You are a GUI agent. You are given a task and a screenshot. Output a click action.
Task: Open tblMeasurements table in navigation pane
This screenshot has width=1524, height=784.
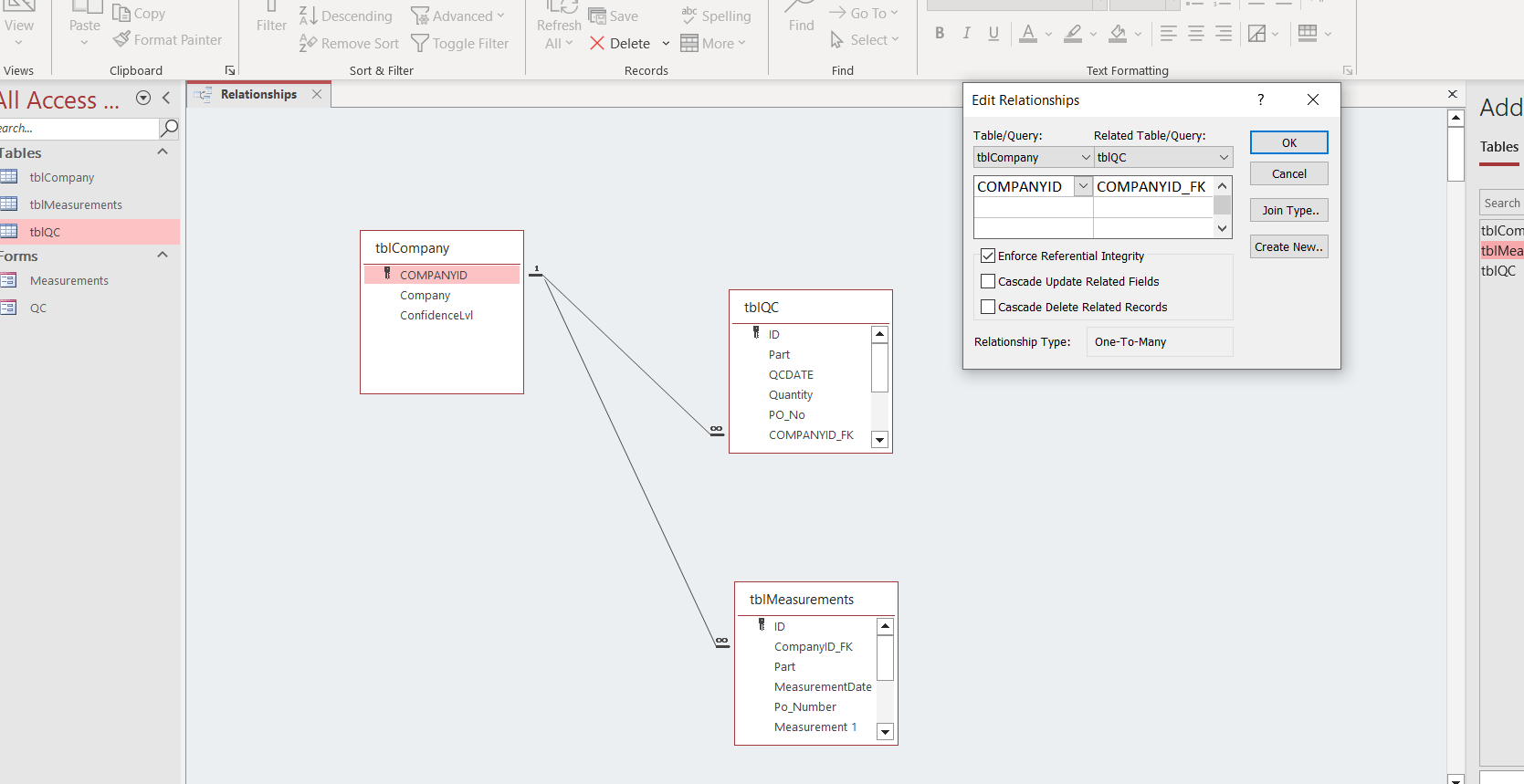(76, 204)
